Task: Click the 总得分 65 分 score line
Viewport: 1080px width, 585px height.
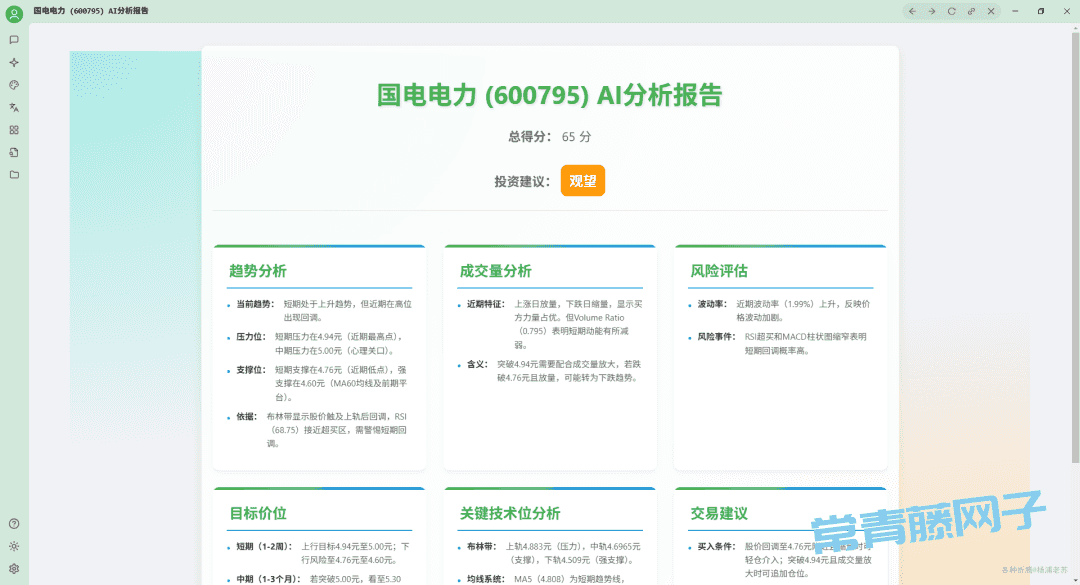Action: (x=550, y=136)
